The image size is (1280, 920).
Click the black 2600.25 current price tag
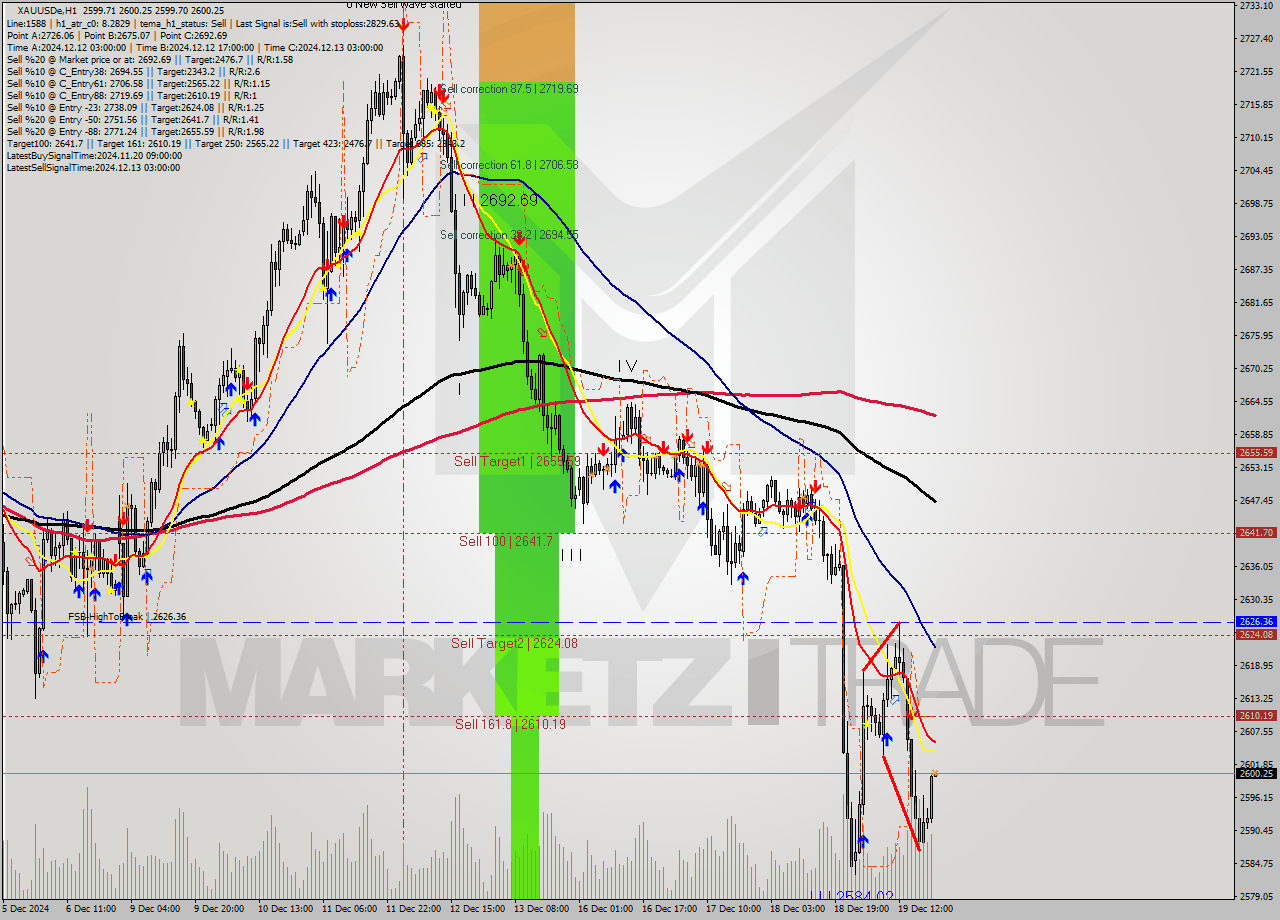(1256, 773)
